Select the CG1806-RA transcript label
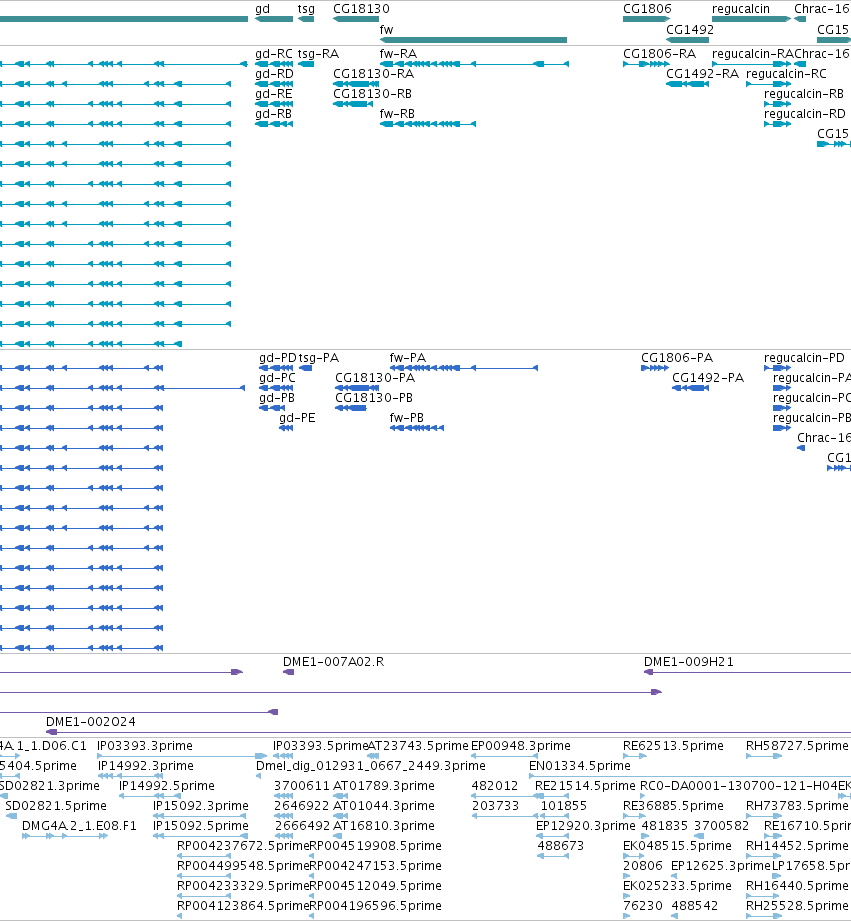851x921 pixels. [x=660, y=54]
